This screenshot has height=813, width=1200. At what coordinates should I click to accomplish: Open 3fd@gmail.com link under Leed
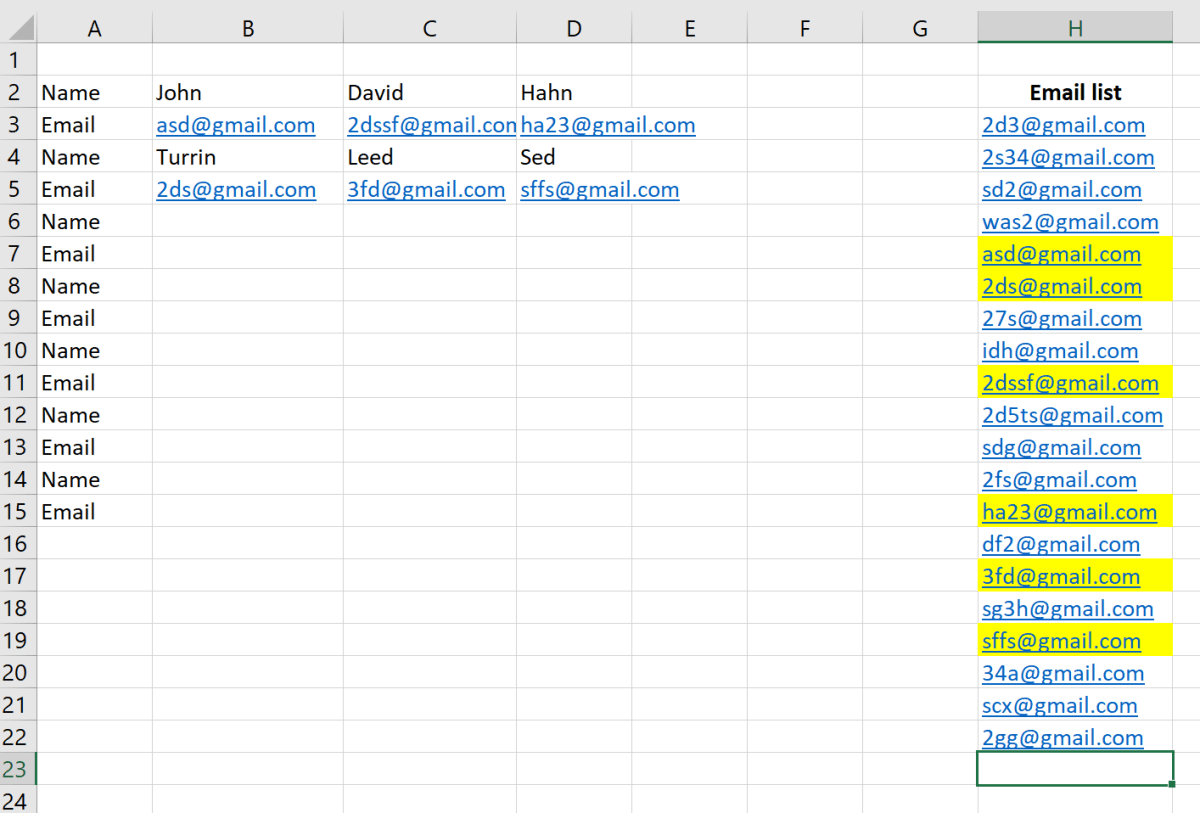[426, 189]
